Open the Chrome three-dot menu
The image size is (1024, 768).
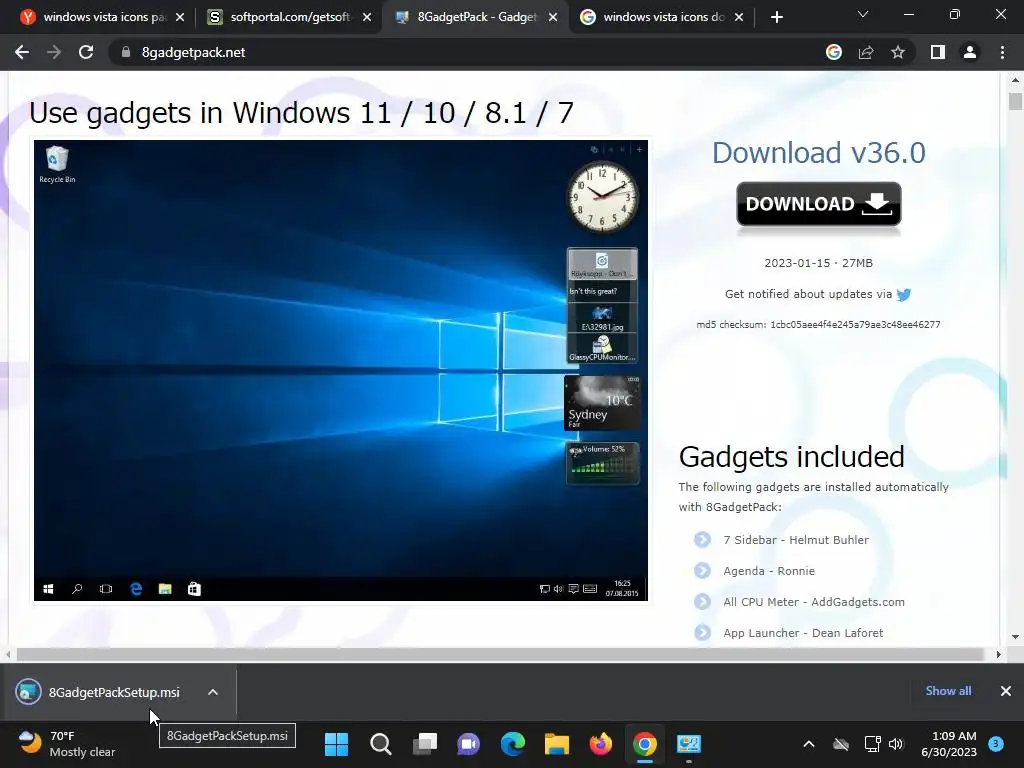pyautogui.click(x=1002, y=52)
